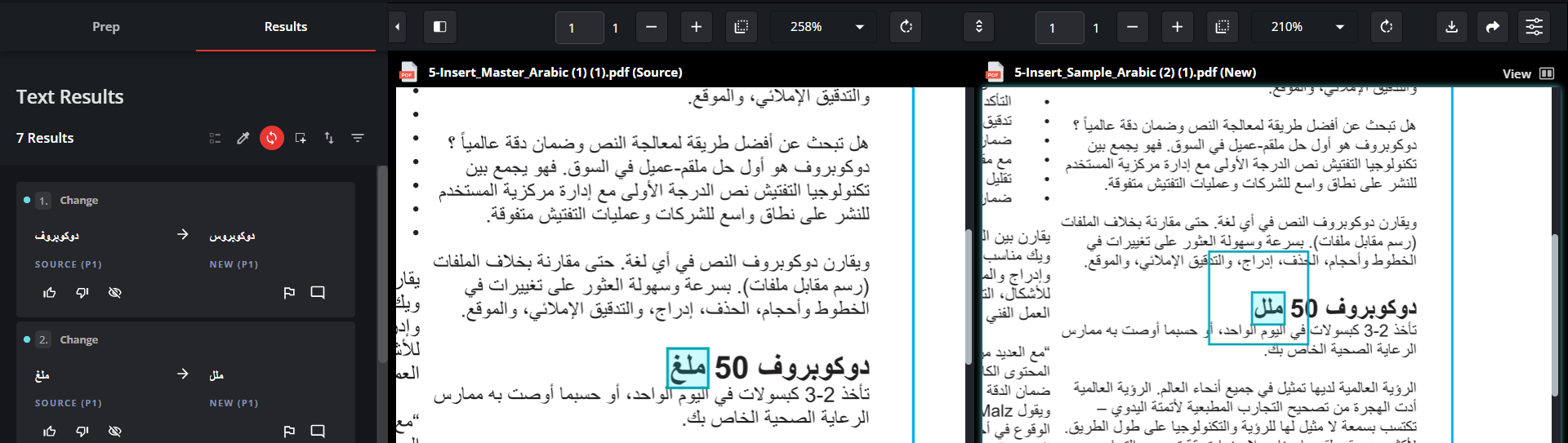Flag result 1
Viewport: 1568px width, 443px height.
coord(289,292)
